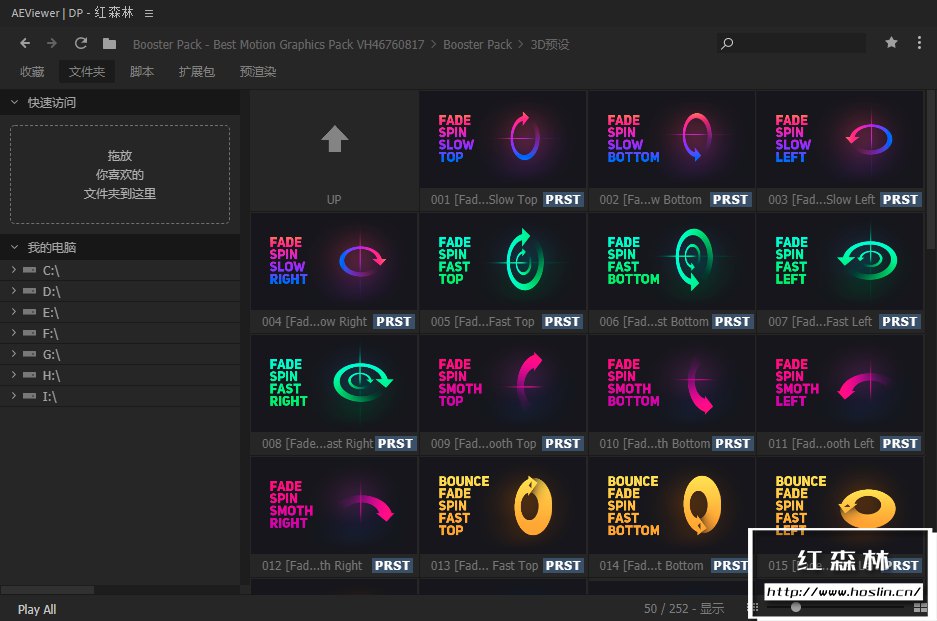Expand the I:\ drive tree
937x621 pixels.
click(14, 396)
